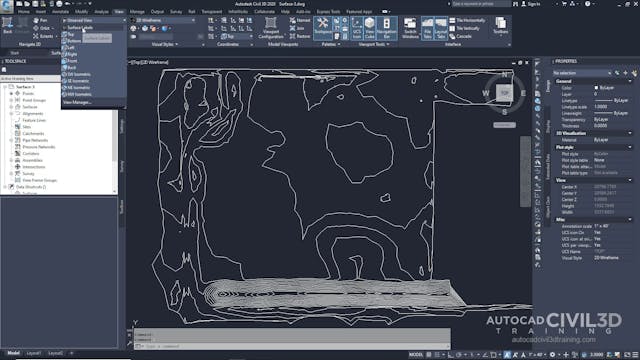This screenshot has height=360, width=640.
Task: Choose NE Isometric view
Action: pos(76,87)
